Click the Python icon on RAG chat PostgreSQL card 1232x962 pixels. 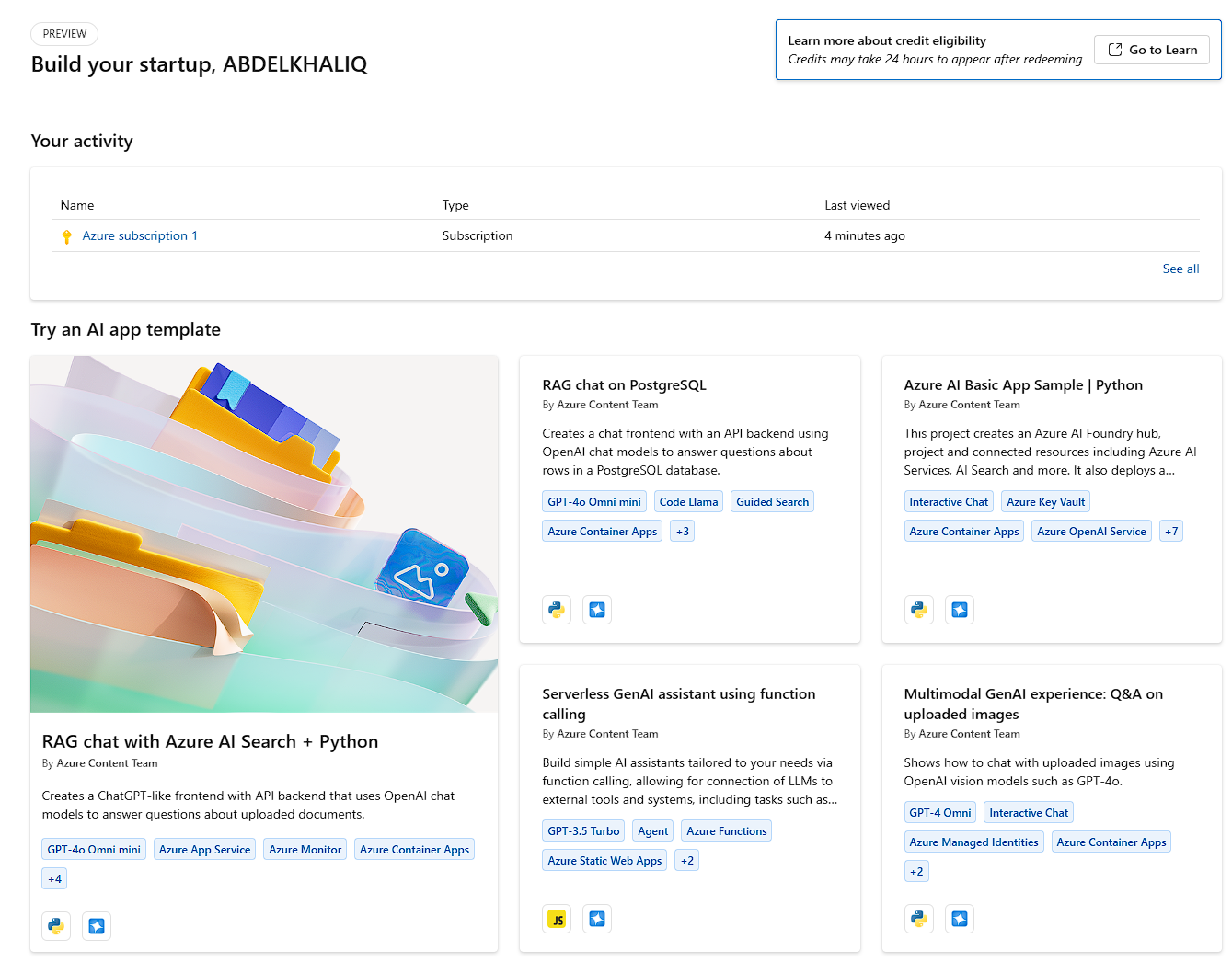(x=557, y=610)
